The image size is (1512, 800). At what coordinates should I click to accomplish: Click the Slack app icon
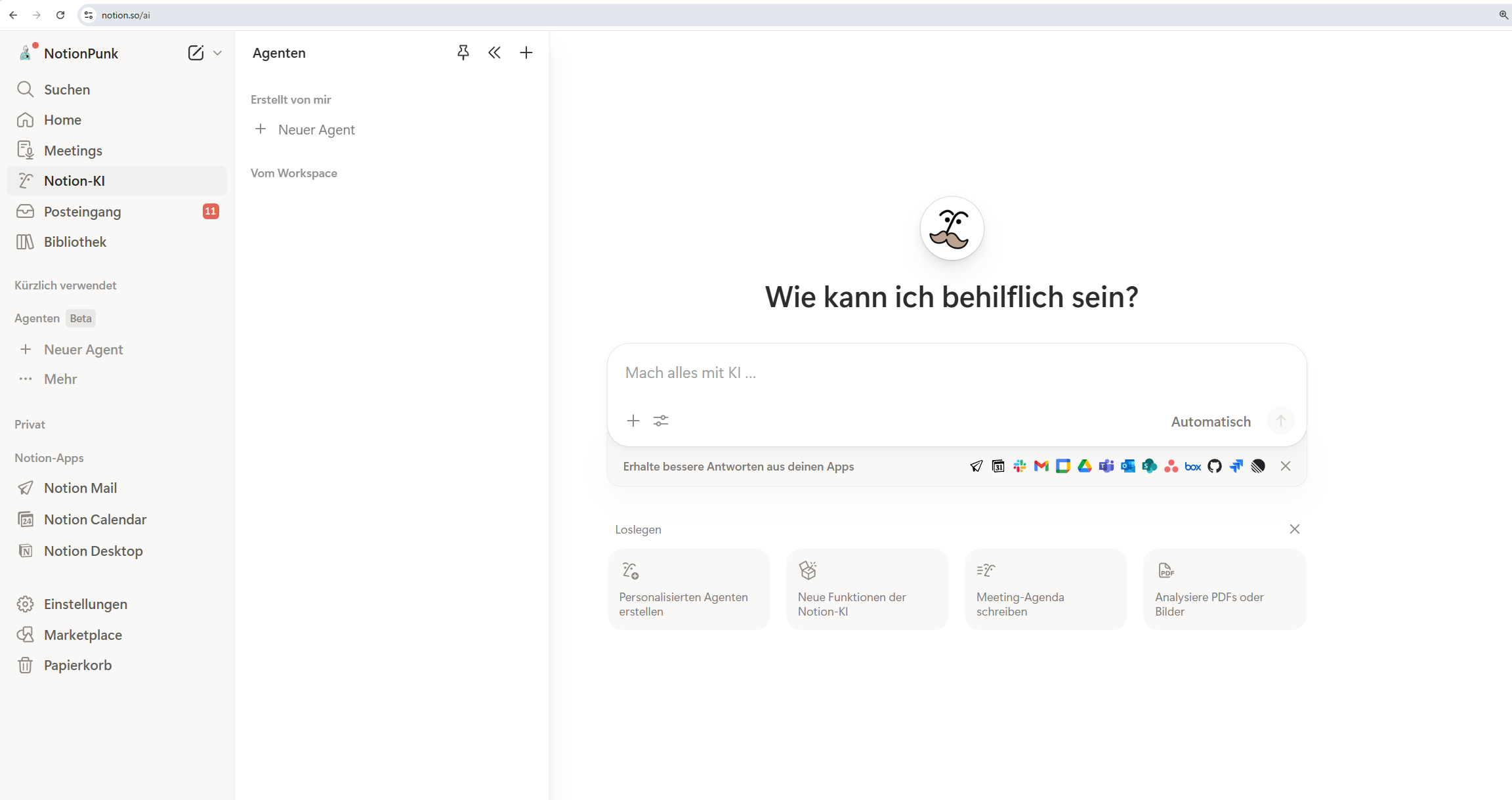(1019, 466)
